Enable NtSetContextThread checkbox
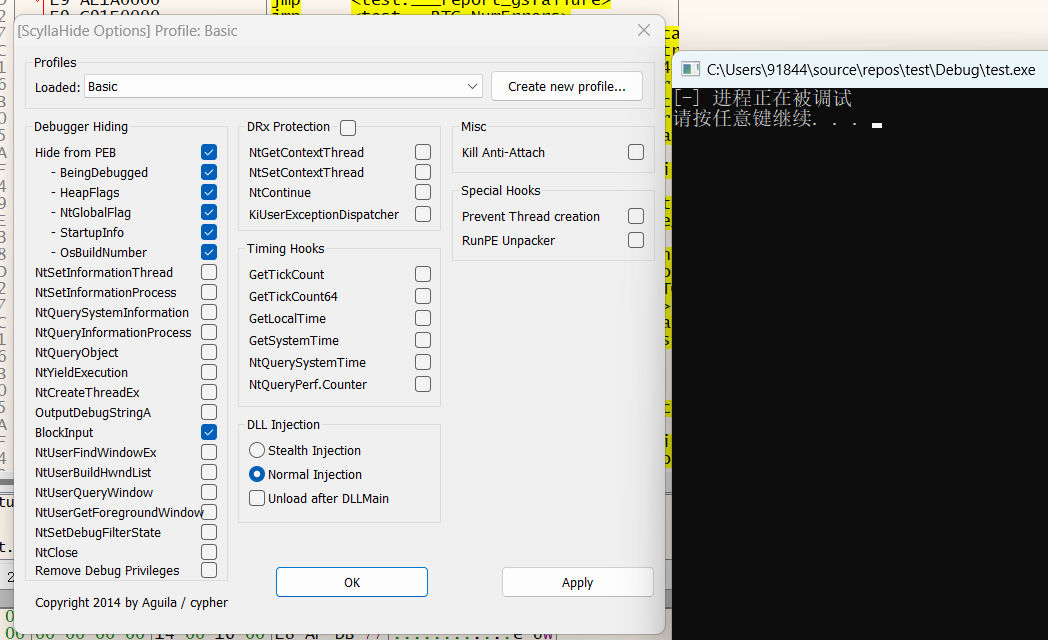Screen dimensions: 1048x640 click(x=422, y=172)
